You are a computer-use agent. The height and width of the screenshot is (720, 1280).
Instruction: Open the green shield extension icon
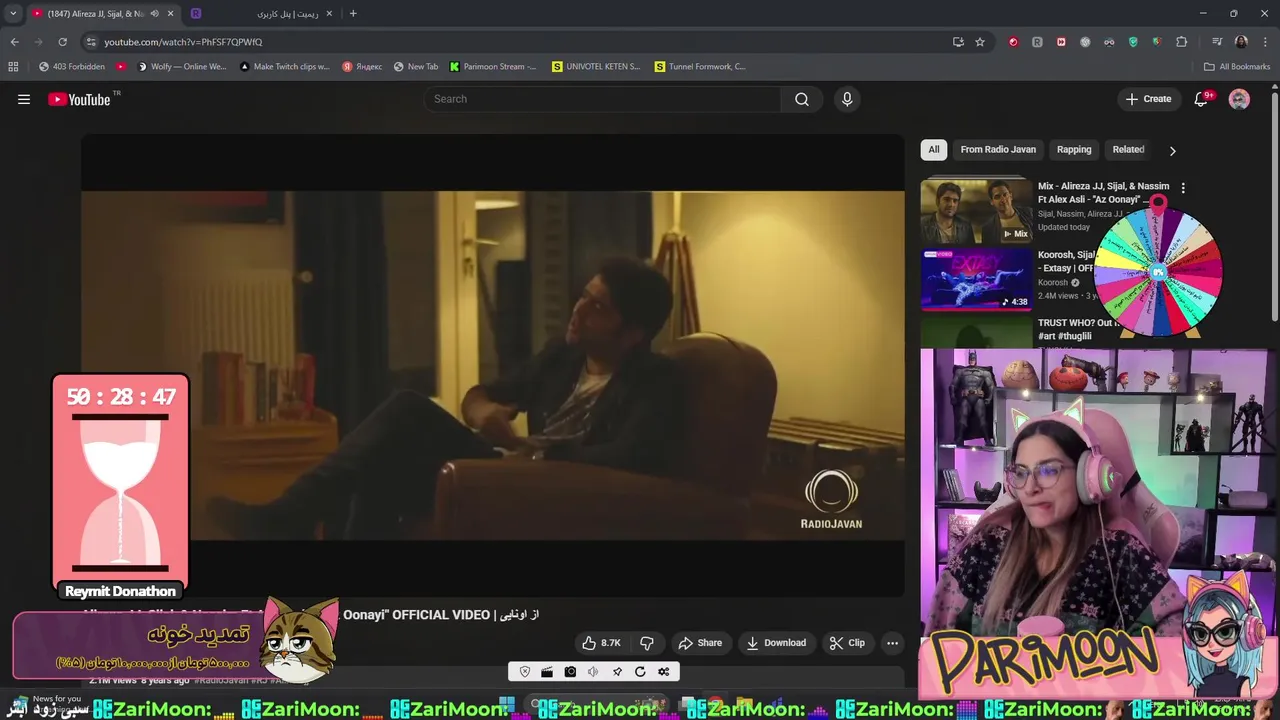(x=1133, y=42)
